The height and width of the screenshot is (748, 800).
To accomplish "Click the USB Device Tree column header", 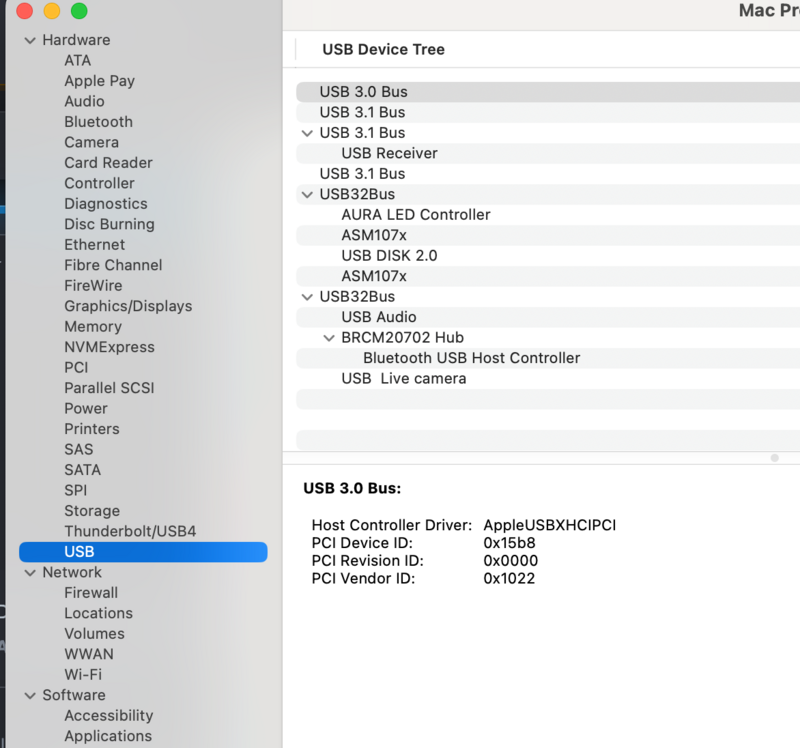I will pos(383,49).
